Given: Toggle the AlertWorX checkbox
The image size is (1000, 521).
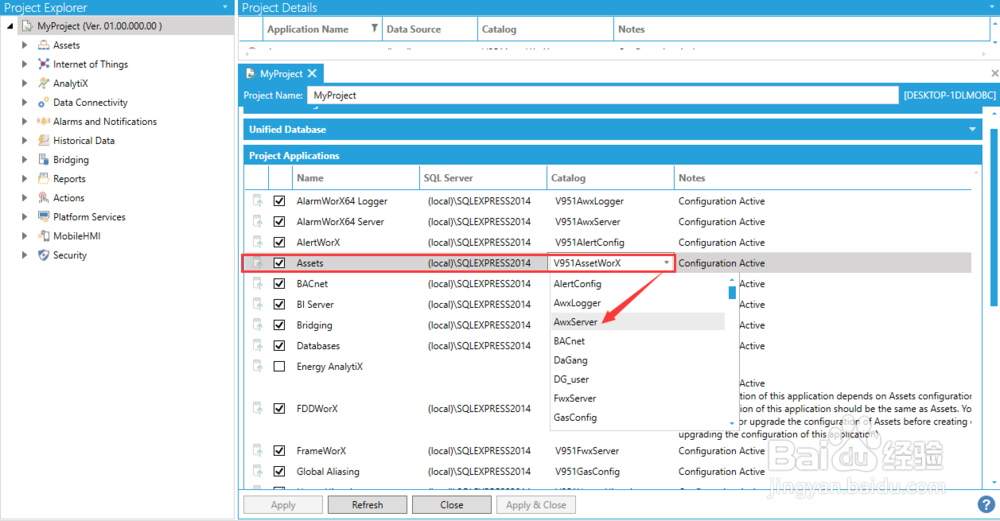Looking at the screenshot, I should [x=279, y=242].
